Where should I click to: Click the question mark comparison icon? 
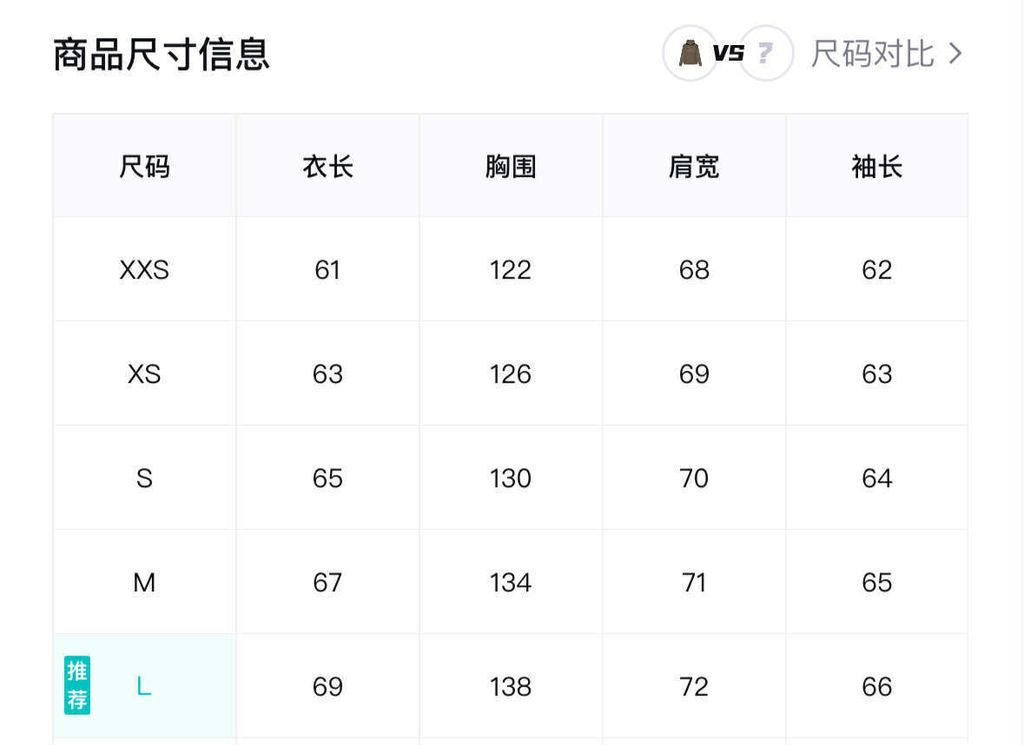(x=766, y=53)
